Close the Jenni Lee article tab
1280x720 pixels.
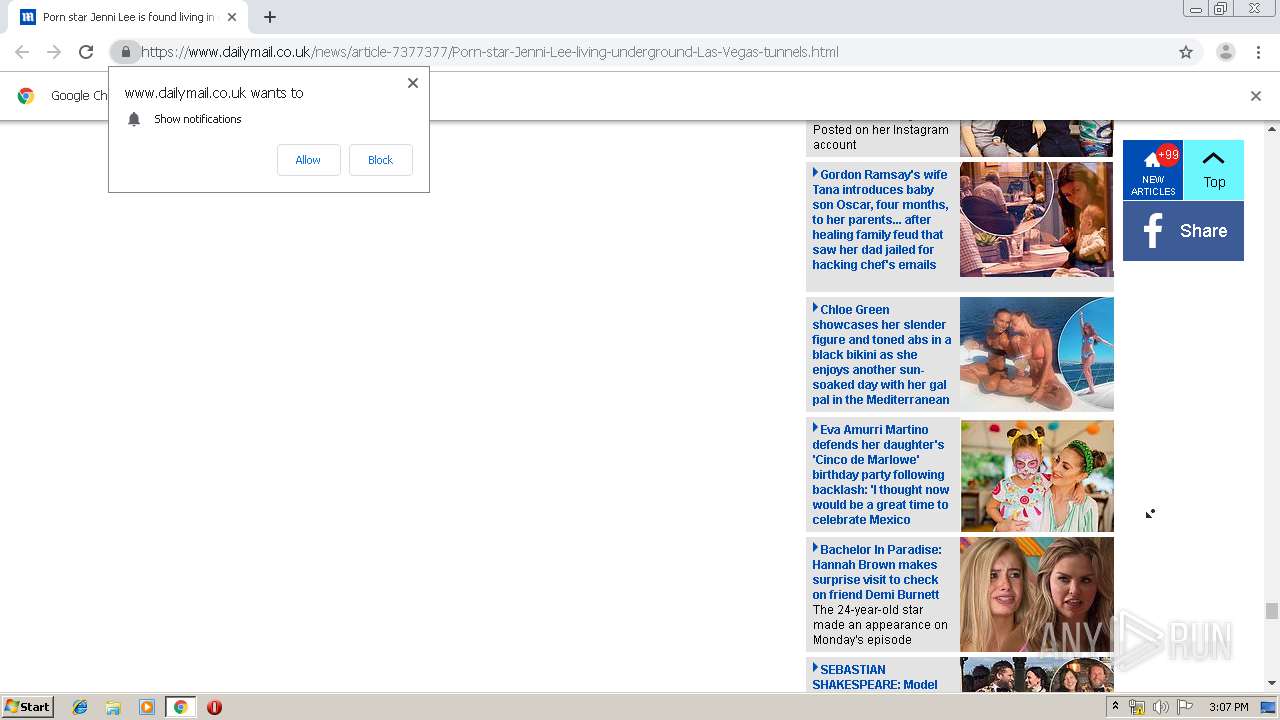point(232,17)
